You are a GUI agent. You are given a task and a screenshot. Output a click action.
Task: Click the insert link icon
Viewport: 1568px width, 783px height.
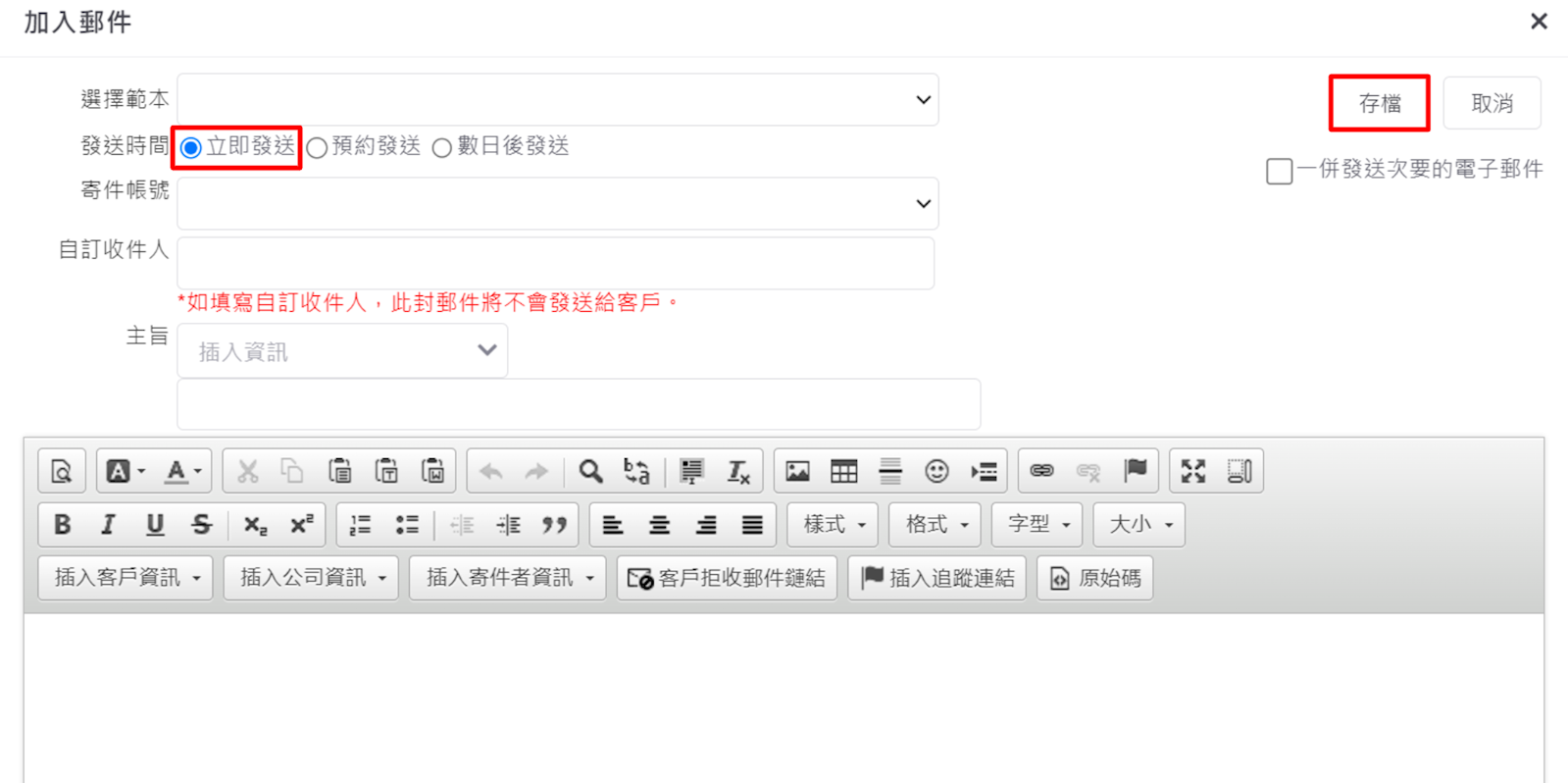click(x=1041, y=472)
